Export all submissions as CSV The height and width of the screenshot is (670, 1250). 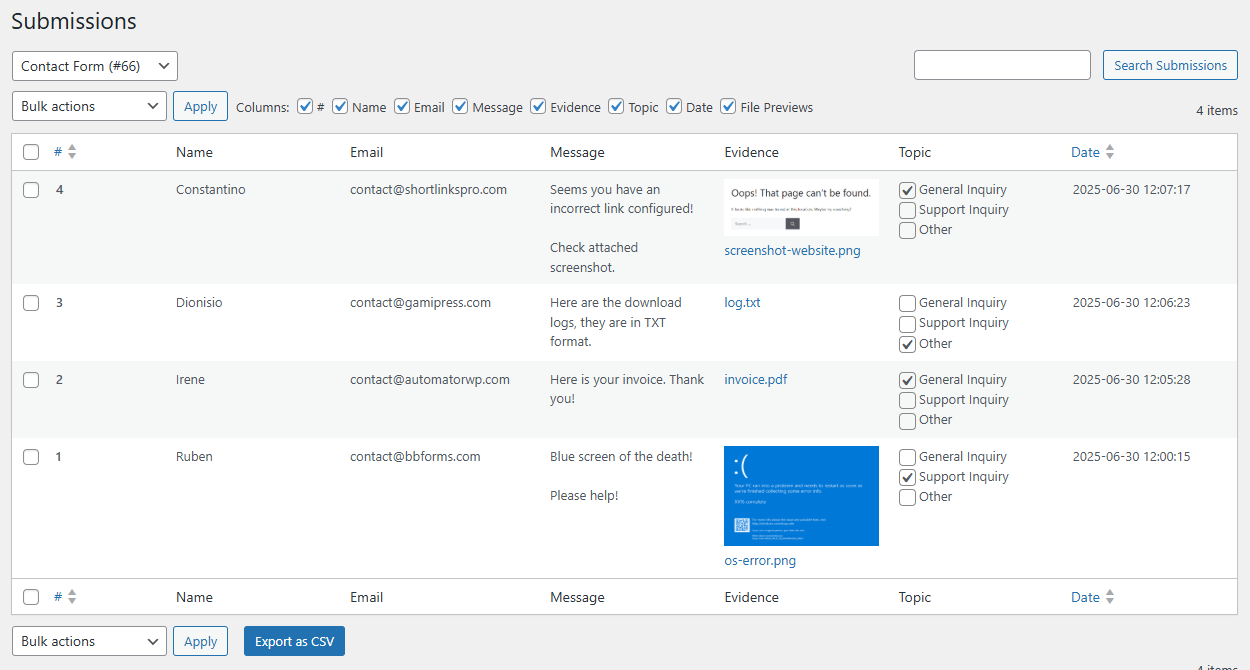[294, 640]
